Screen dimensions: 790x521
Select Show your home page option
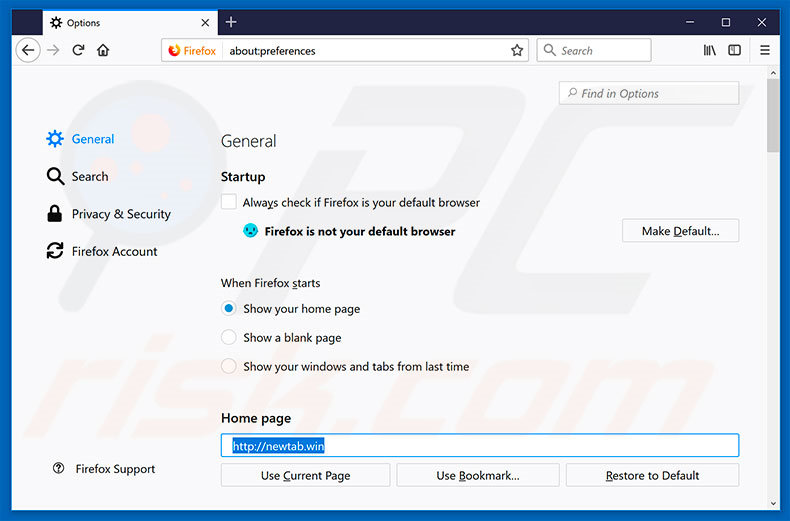229,308
